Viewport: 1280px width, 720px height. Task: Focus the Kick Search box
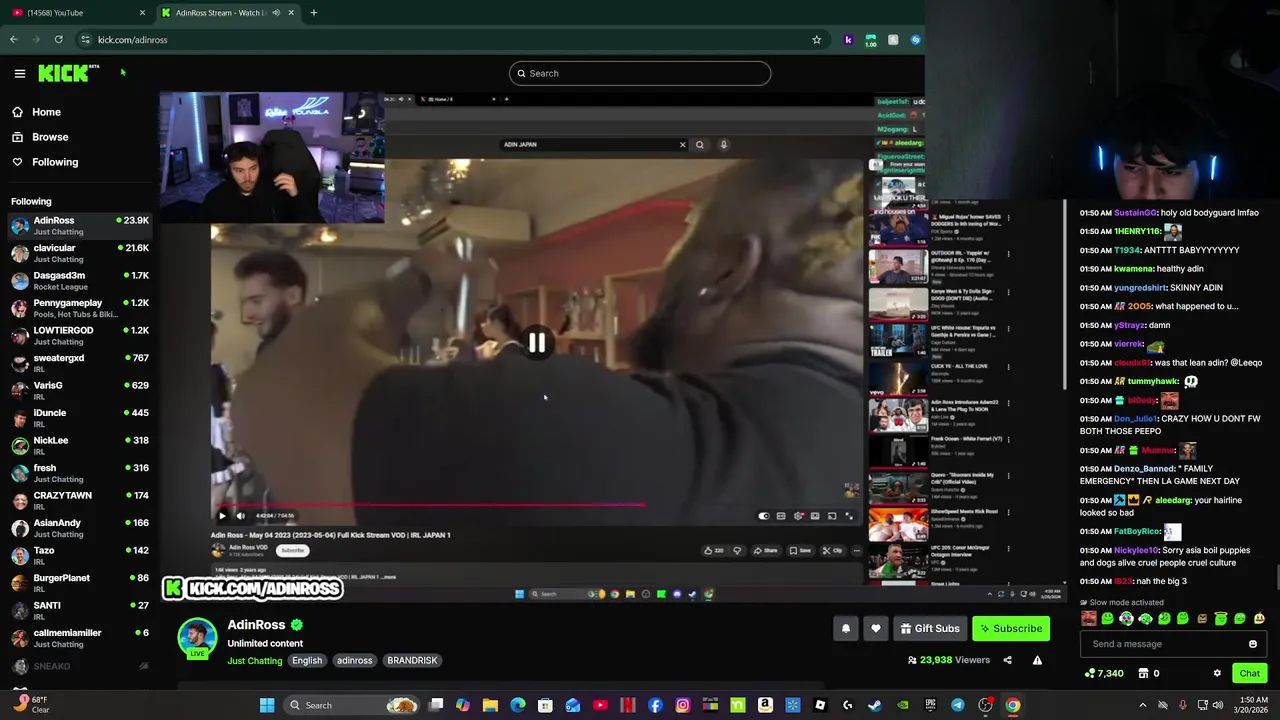tap(640, 73)
